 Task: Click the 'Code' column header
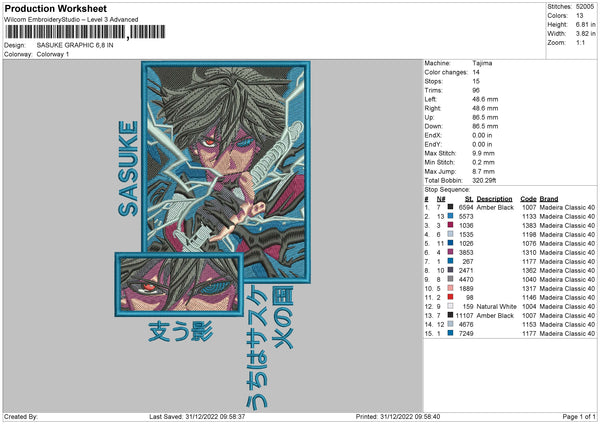(x=528, y=199)
